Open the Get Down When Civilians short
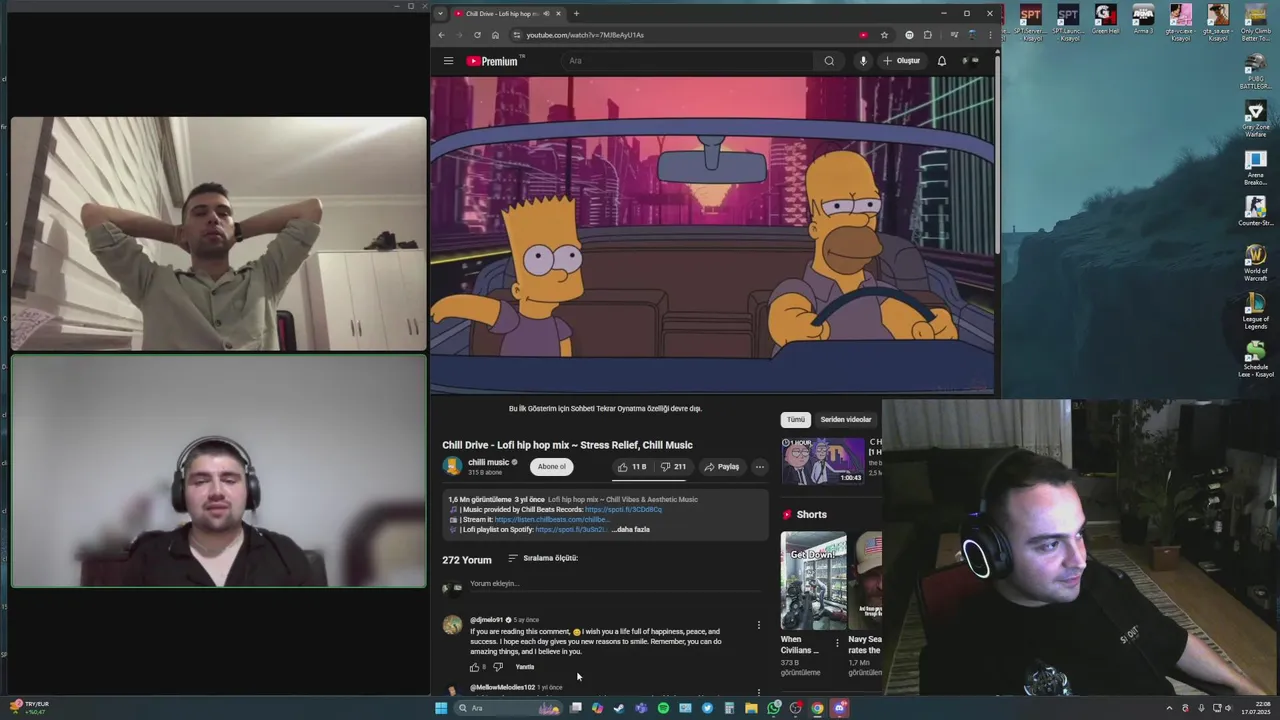This screenshot has height=720, width=1280. [813, 580]
